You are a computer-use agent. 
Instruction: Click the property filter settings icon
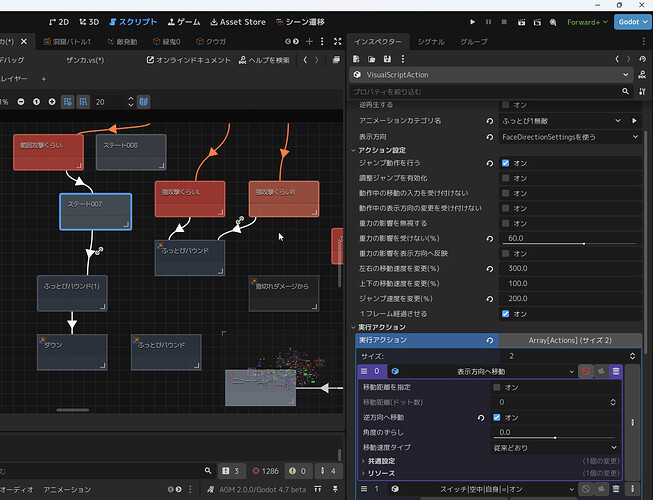642,91
